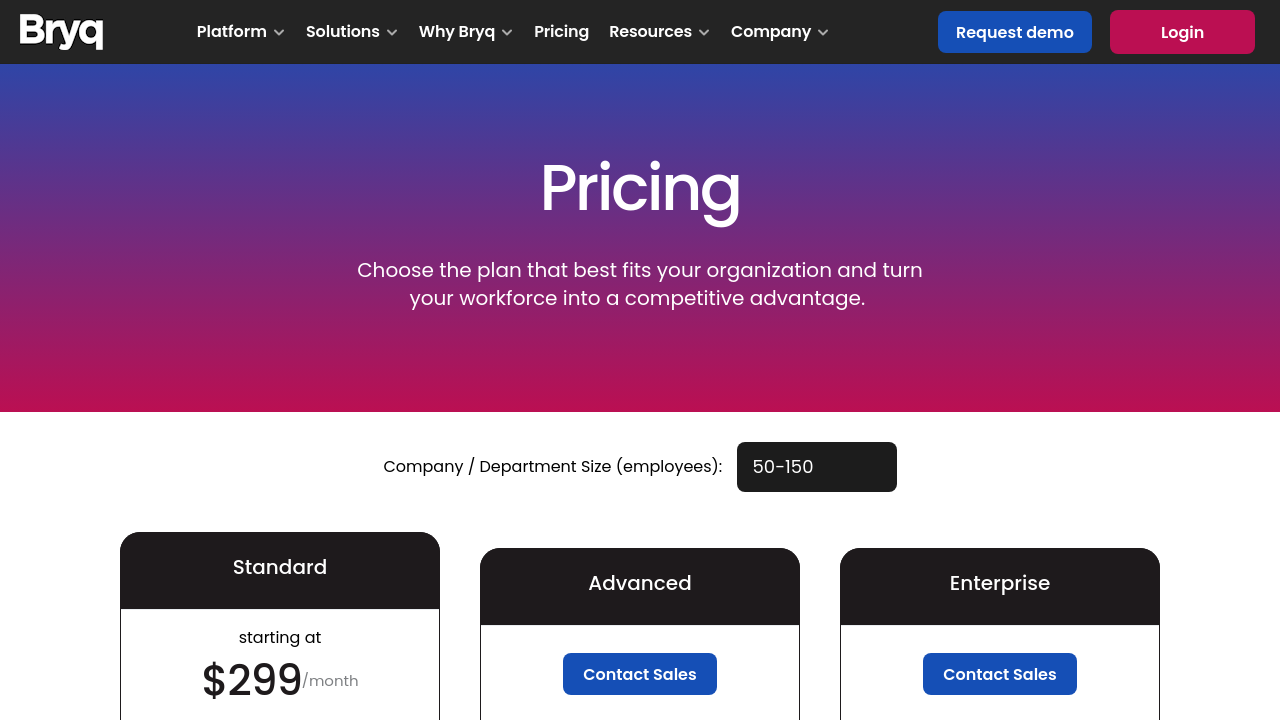The height and width of the screenshot is (720, 1280).
Task: Click the Resources chevron arrow
Action: 704,33
